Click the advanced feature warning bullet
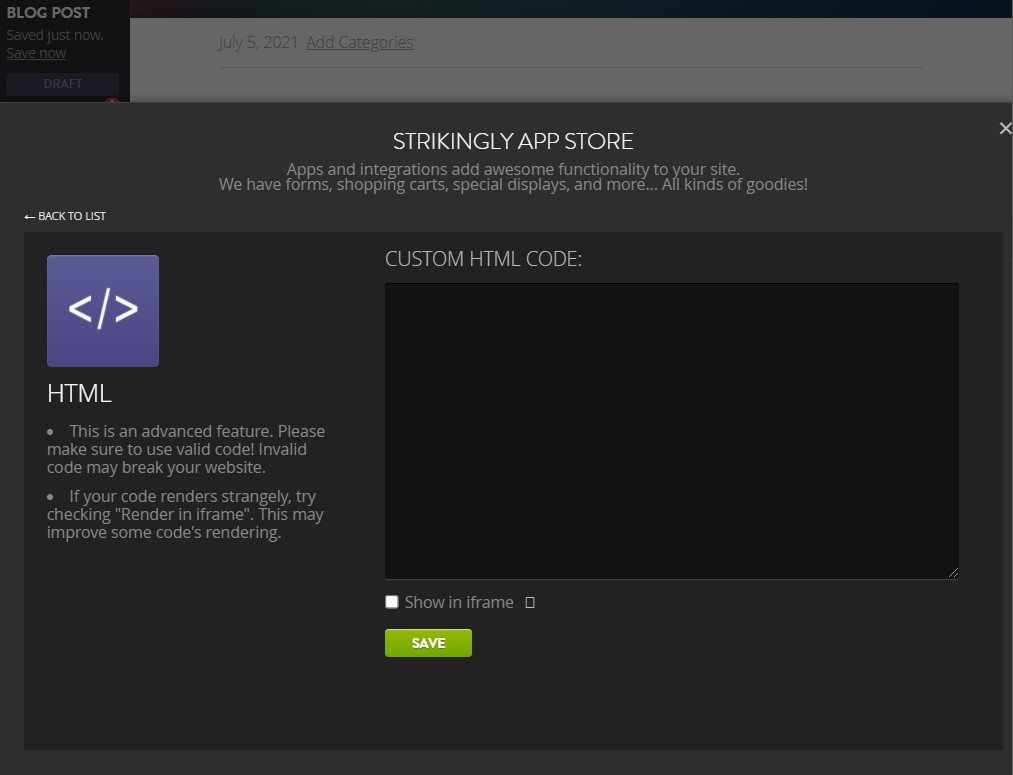The width and height of the screenshot is (1013, 775). click(186, 449)
